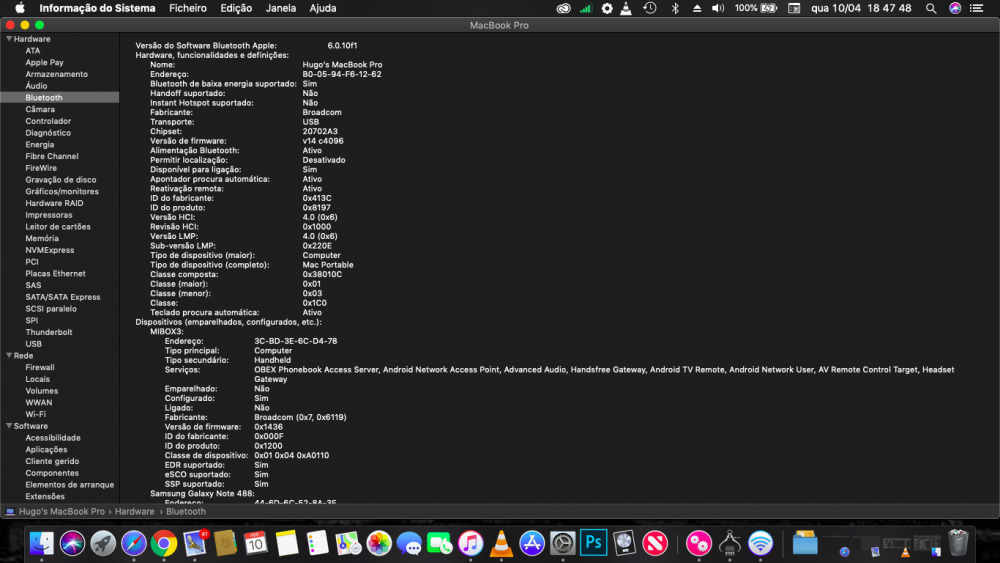
Task: Select Gráficos/monitores in sidebar
Action: 62,191
